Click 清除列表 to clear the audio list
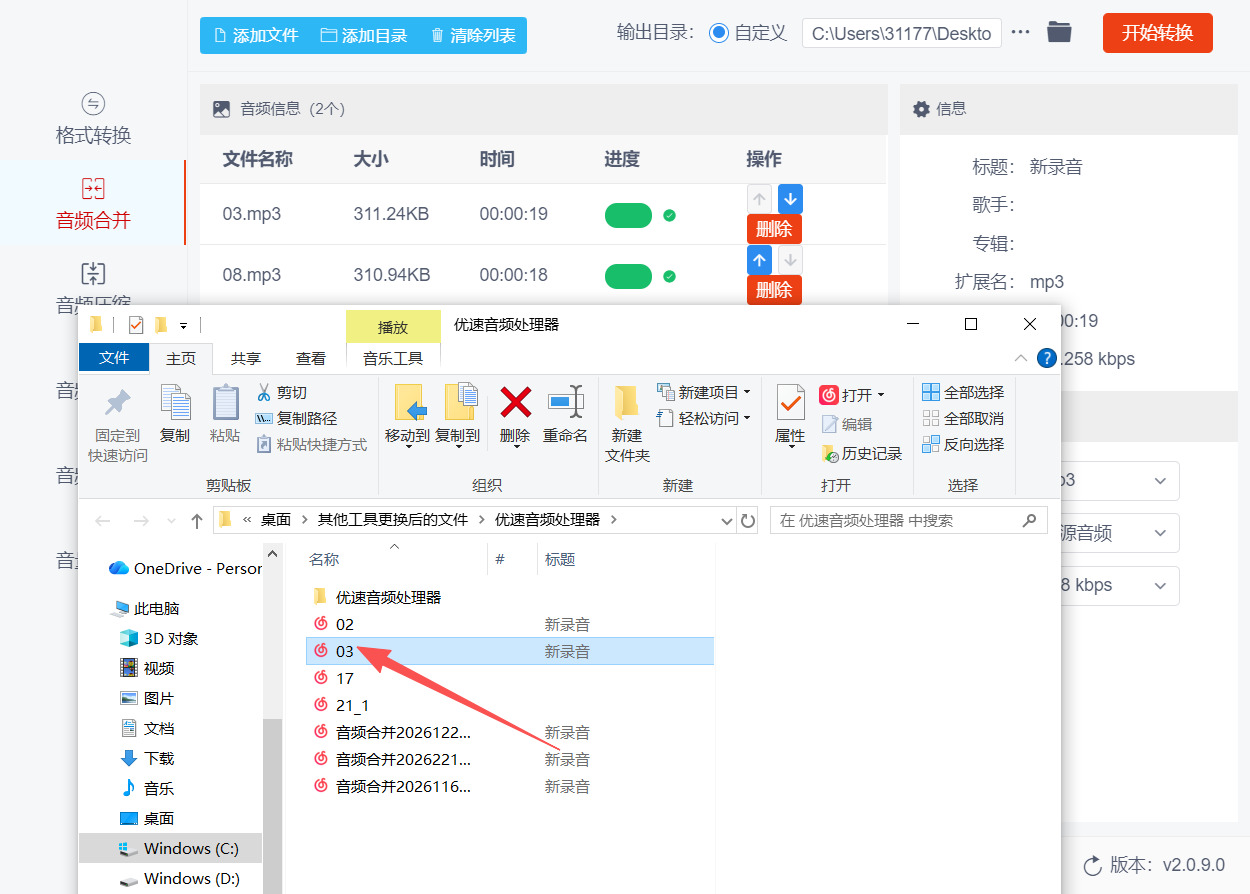 pyautogui.click(x=473, y=35)
